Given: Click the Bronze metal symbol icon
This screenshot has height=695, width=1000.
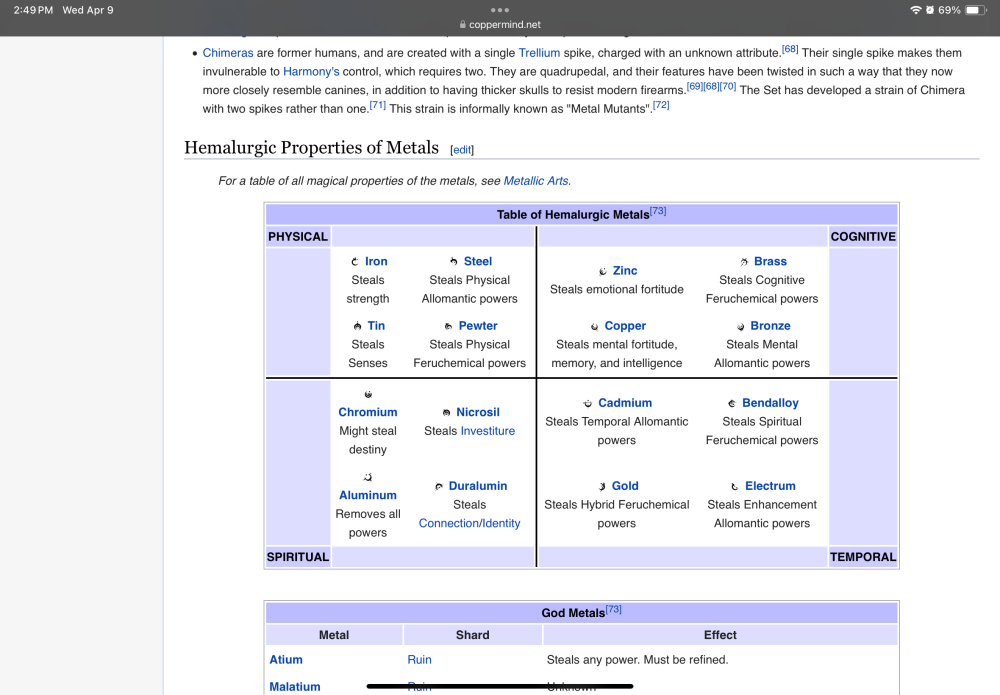Looking at the screenshot, I should tap(740, 326).
